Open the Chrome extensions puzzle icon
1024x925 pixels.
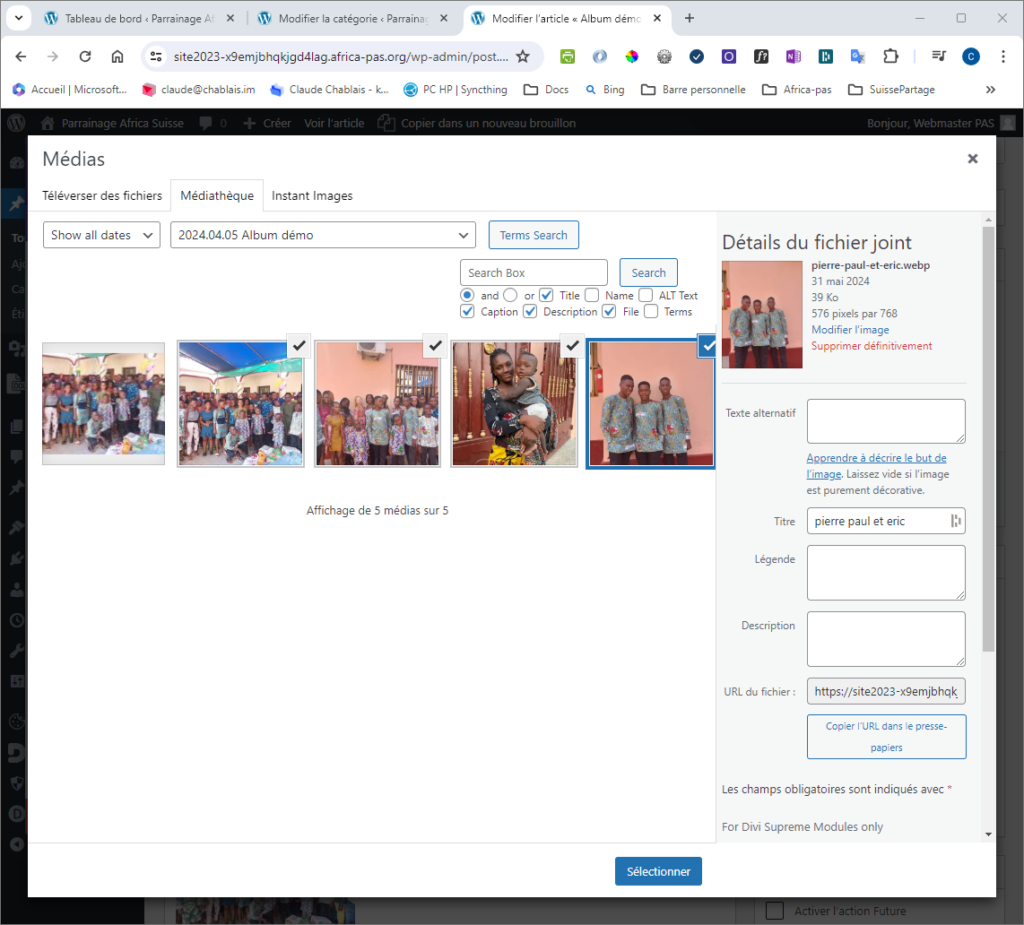891,57
